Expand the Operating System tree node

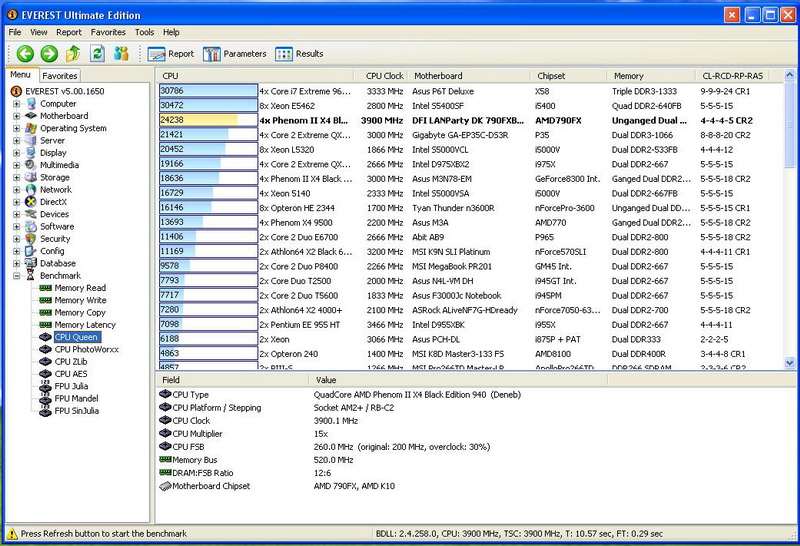(x=17, y=128)
